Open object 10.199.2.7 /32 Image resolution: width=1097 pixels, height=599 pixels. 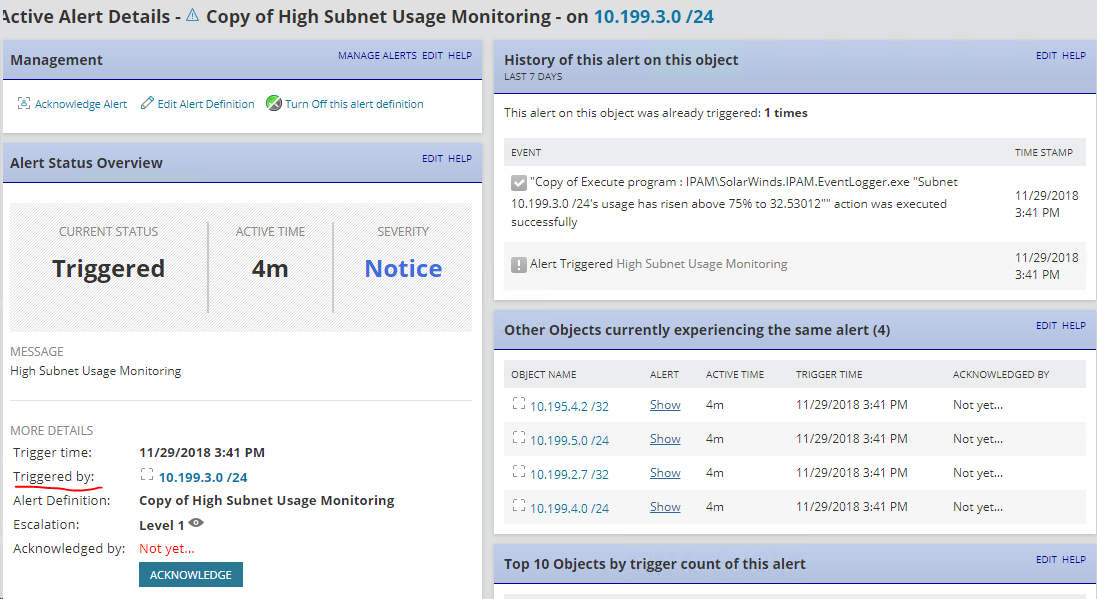(569, 474)
